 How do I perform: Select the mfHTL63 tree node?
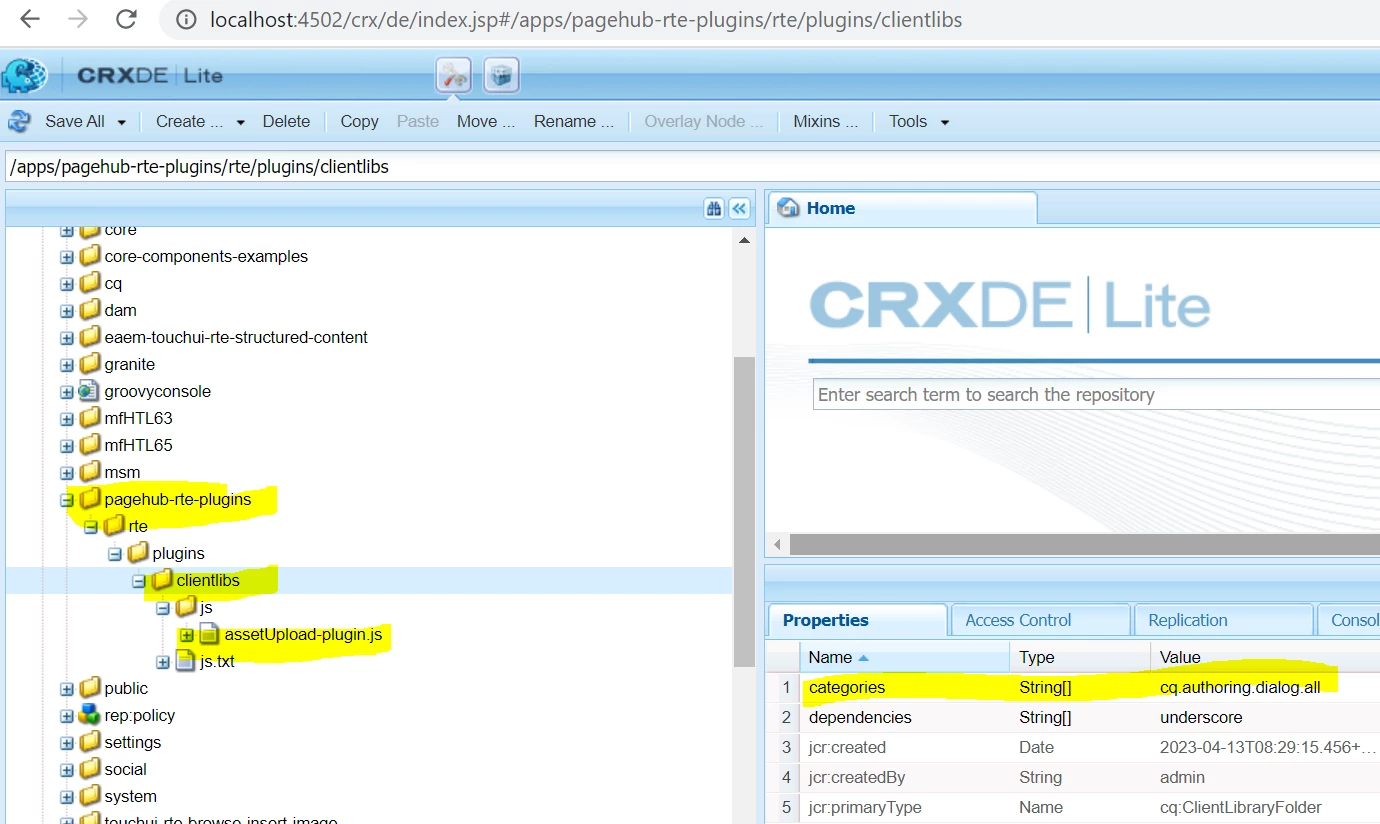tap(138, 418)
